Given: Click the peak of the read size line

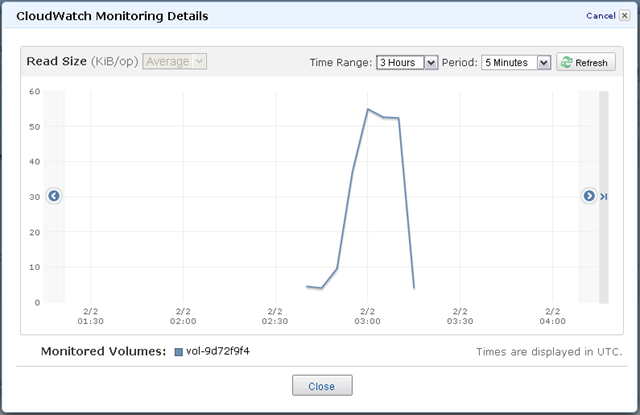Looking at the screenshot, I should 368,109.
